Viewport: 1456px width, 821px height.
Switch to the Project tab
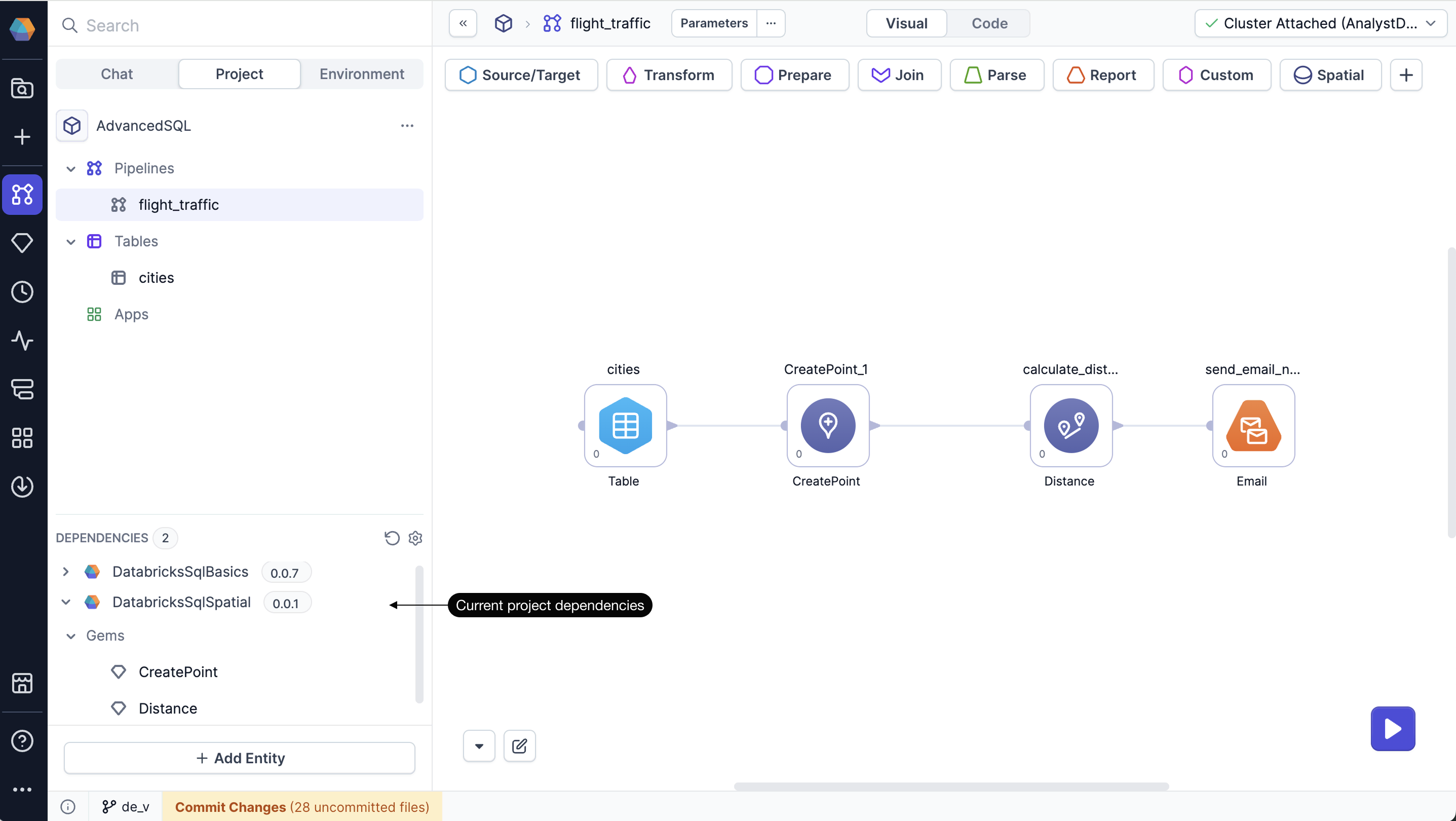coord(239,74)
